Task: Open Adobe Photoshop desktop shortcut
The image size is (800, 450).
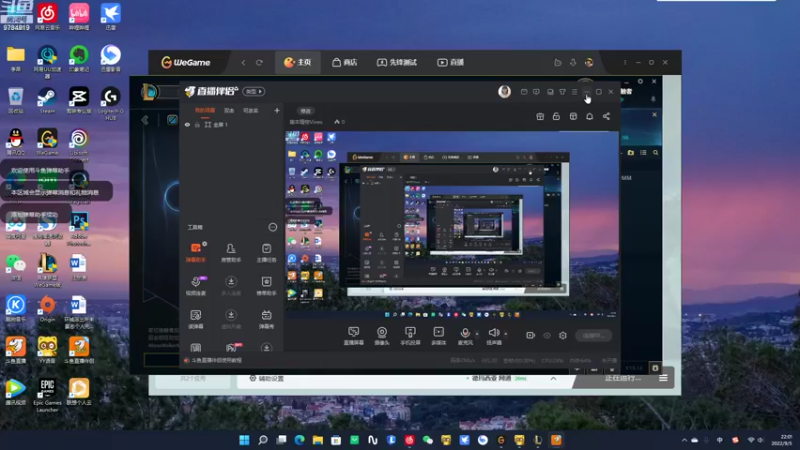Action: point(79,229)
